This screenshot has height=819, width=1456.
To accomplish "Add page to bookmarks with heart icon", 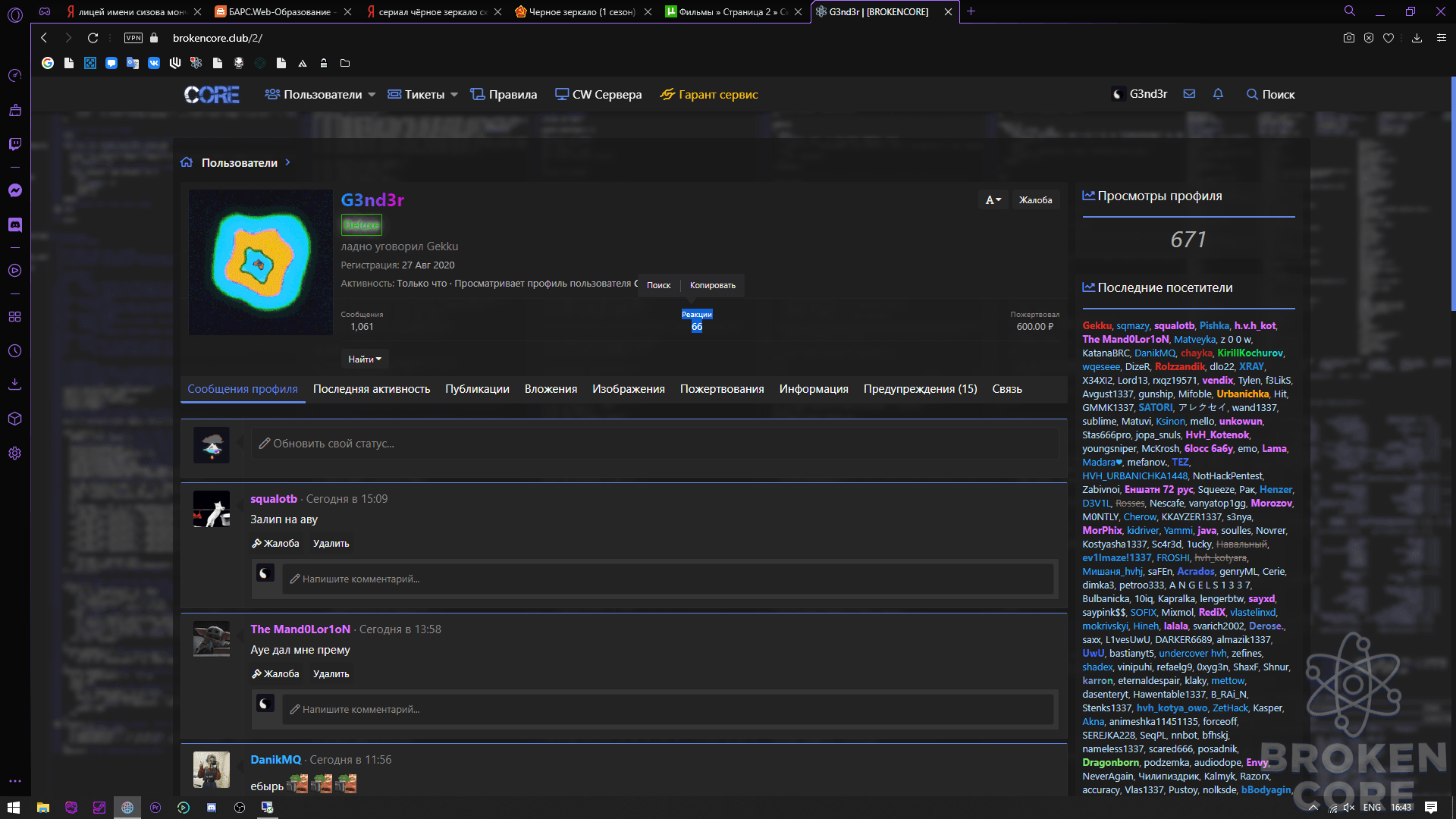I will pyautogui.click(x=1389, y=38).
